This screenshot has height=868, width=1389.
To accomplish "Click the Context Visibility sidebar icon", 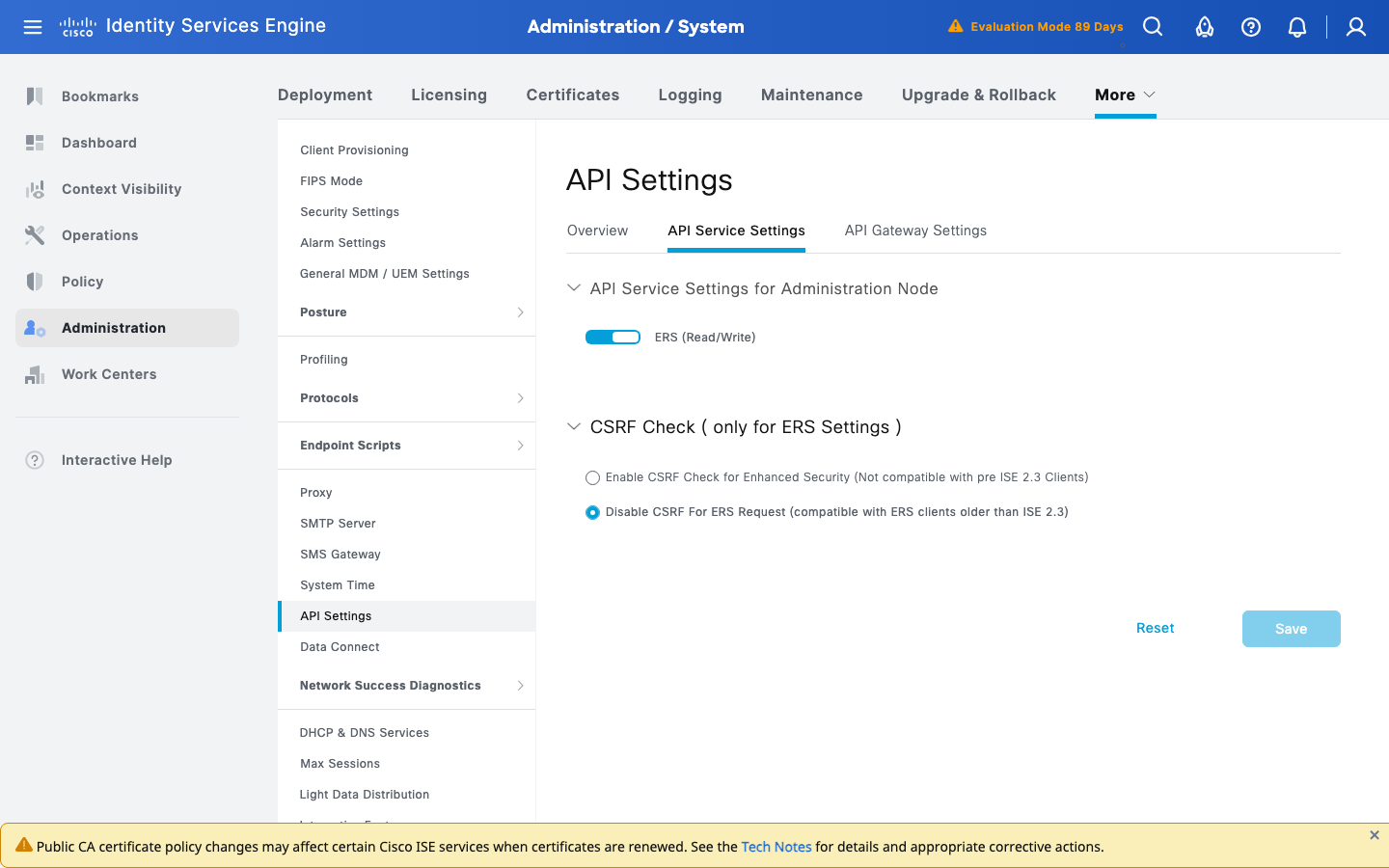I will [x=35, y=189].
